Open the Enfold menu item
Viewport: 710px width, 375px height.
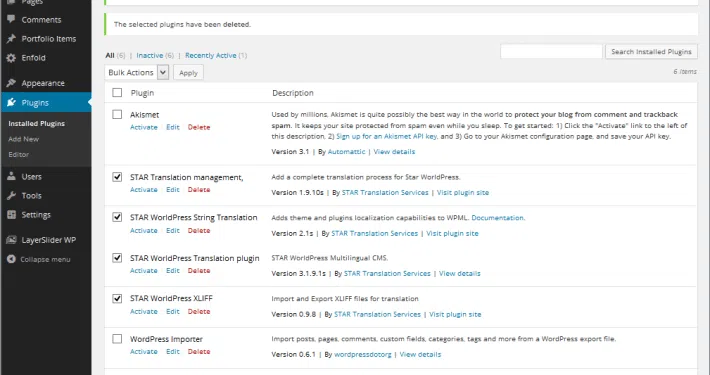click(34, 58)
